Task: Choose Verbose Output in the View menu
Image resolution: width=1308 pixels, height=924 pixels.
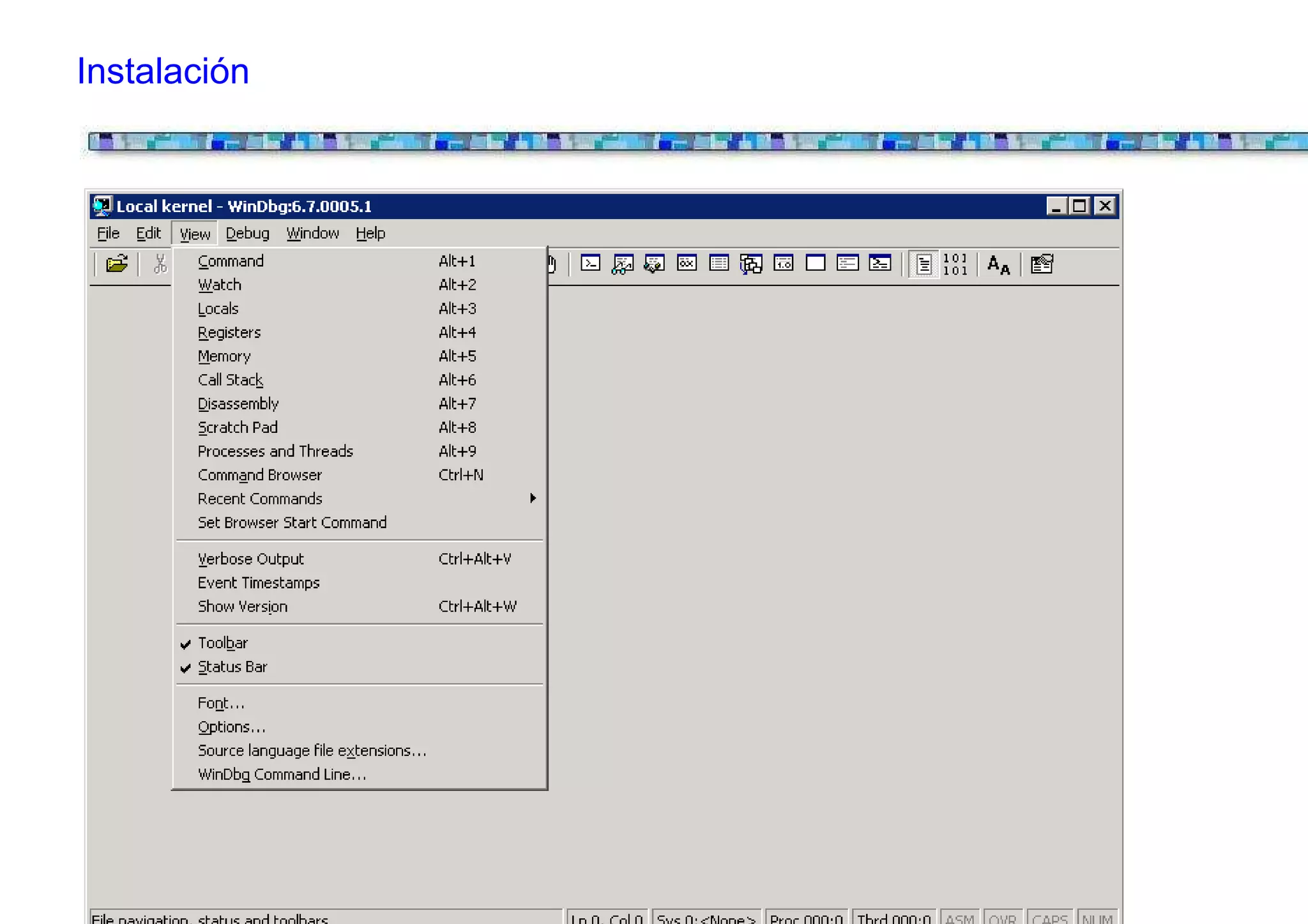Action: [251, 559]
